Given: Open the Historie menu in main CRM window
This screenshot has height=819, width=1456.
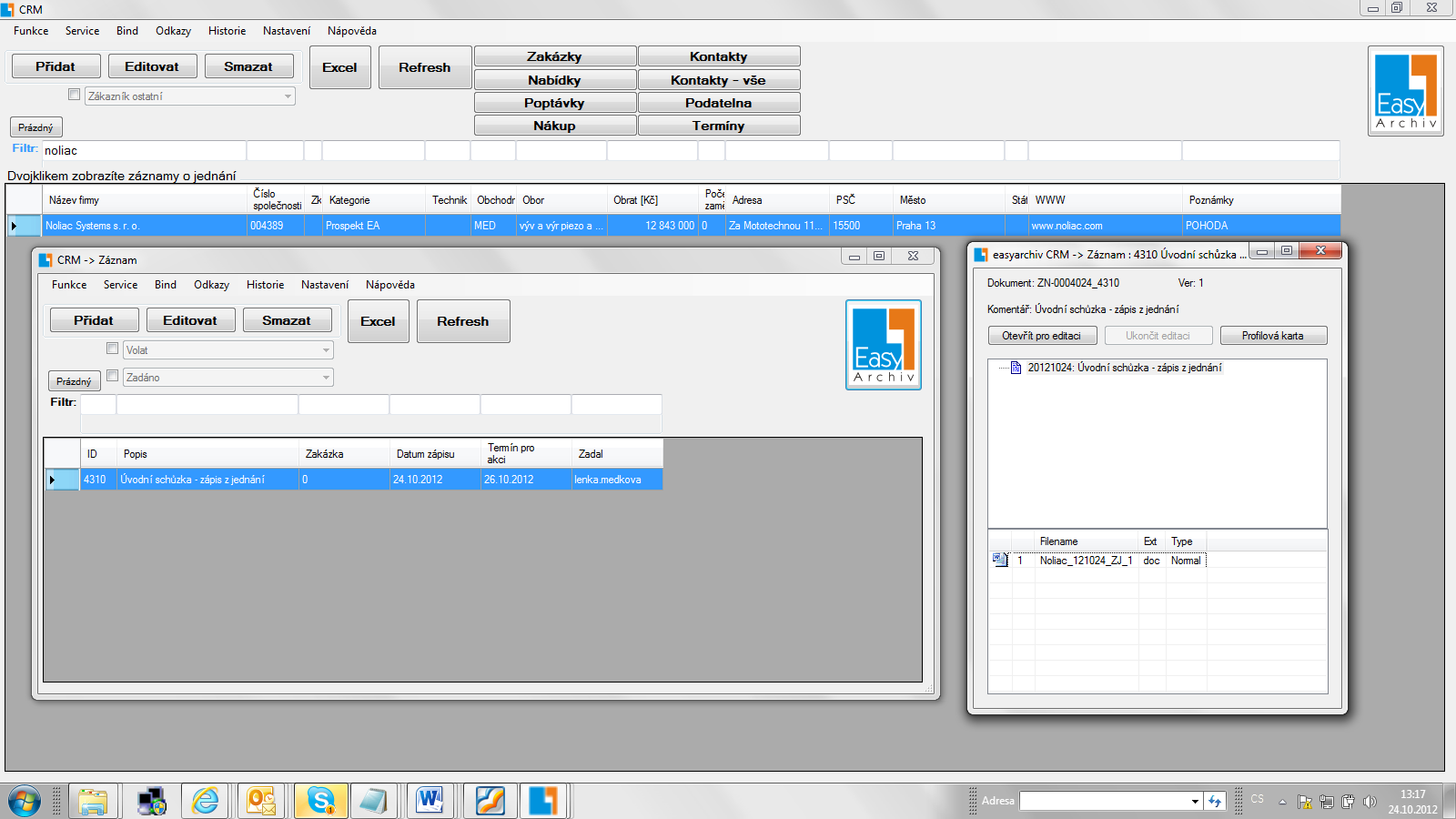Looking at the screenshot, I should [227, 31].
